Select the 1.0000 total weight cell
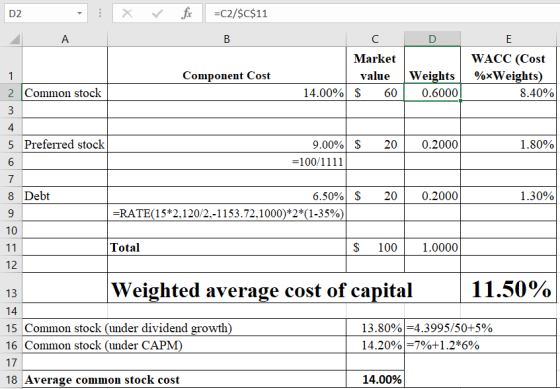 coord(432,247)
